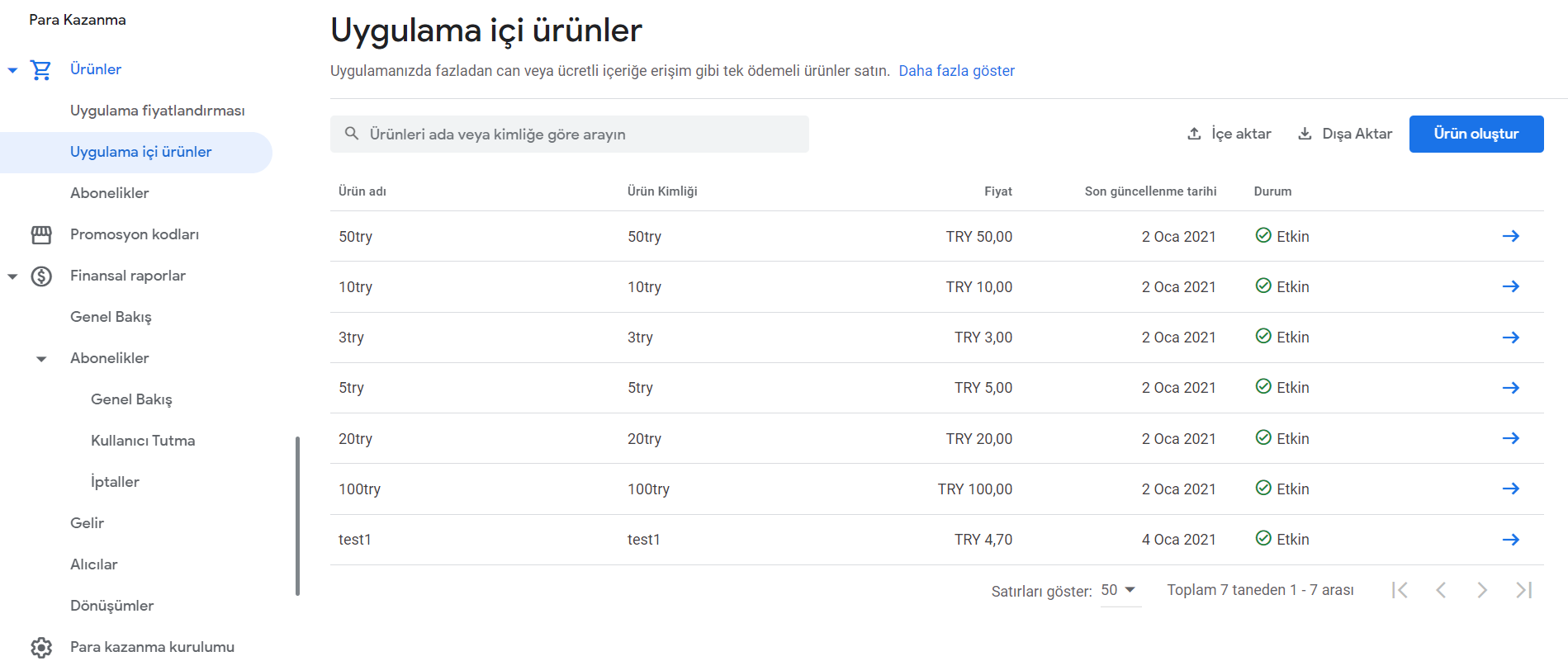Click price TRY 3,00 cell
This screenshot has height=661, width=1568.
[x=983, y=338]
